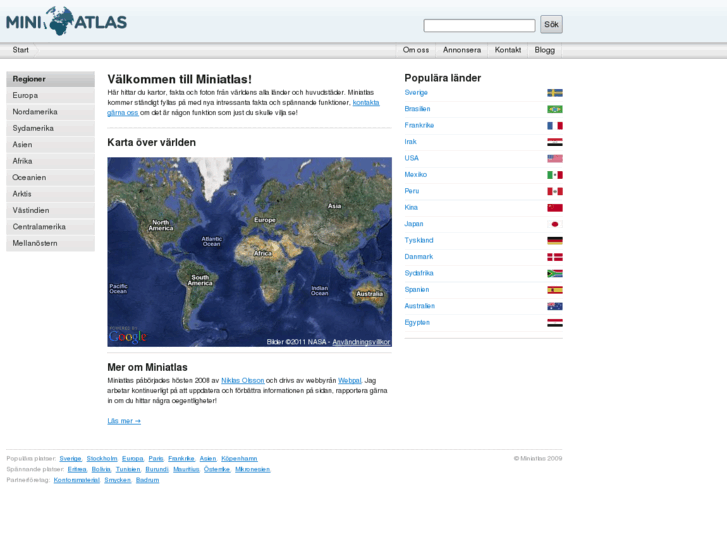Open the Niklas Olsson link
The width and height of the screenshot is (727, 545).
242,380
